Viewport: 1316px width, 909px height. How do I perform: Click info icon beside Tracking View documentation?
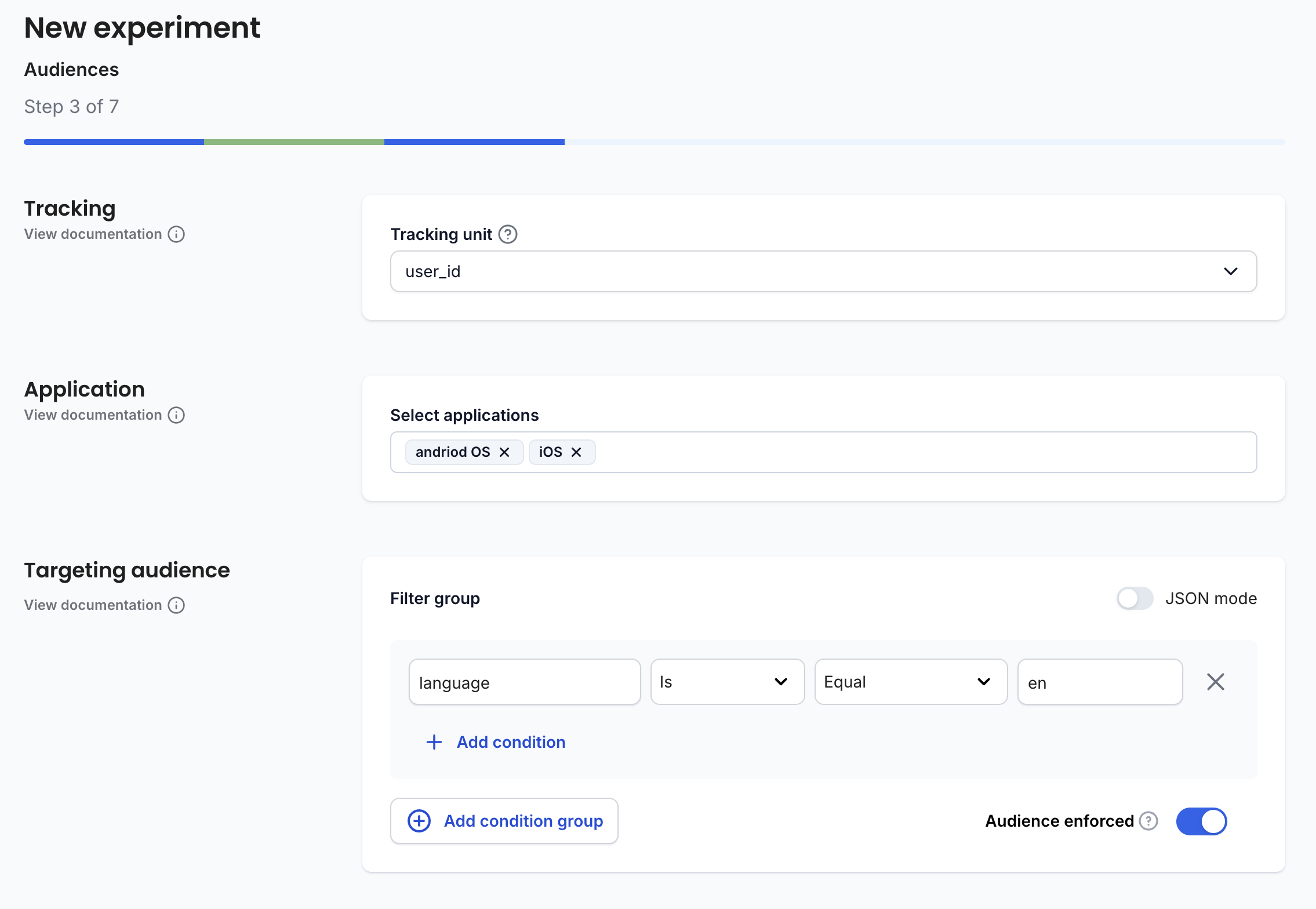pyautogui.click(x=176, y=234)
